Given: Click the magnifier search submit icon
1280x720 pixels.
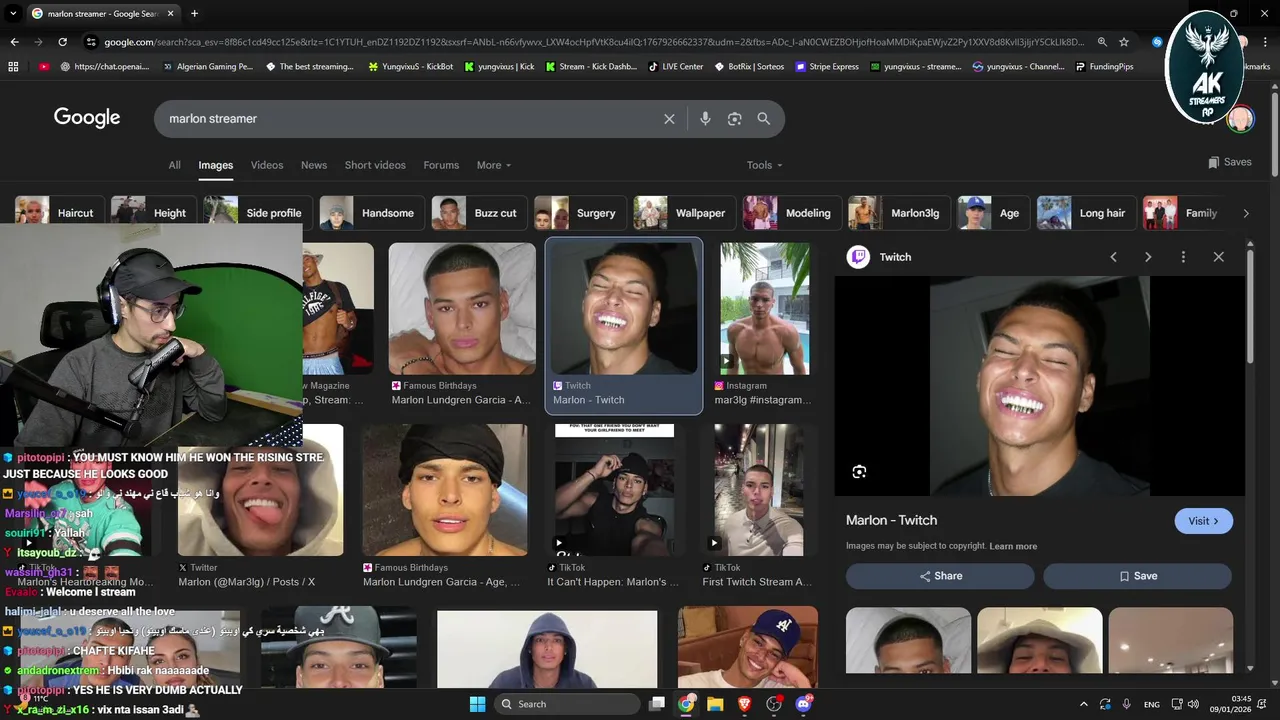Looking at the screenshot, I should click(x=763, y=119).
